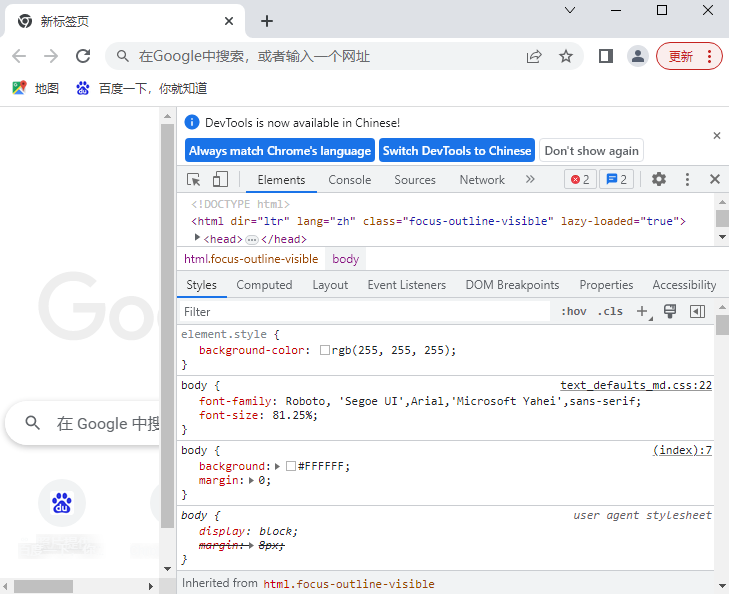Open the Properties sub-tab
The image size is (729, 594).
(606, 285)
